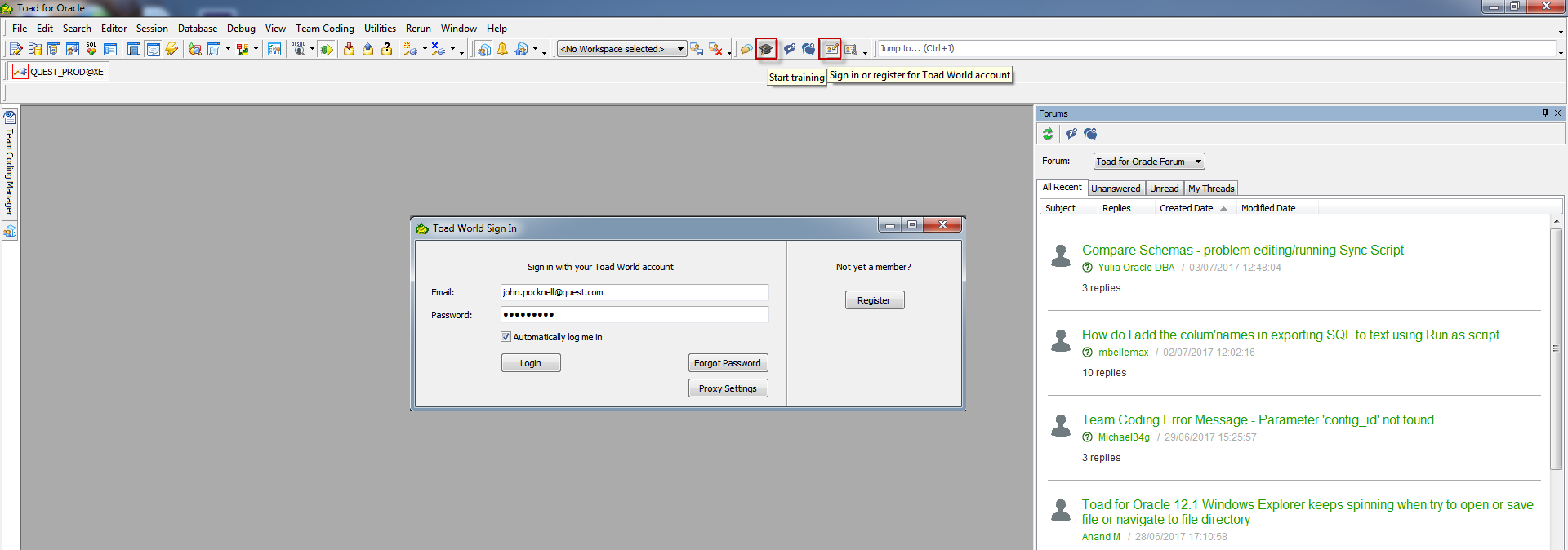This screenshot has height=550, width=1568.
Task: Switch to the My Threads tab
Action: coord(1211,189)
